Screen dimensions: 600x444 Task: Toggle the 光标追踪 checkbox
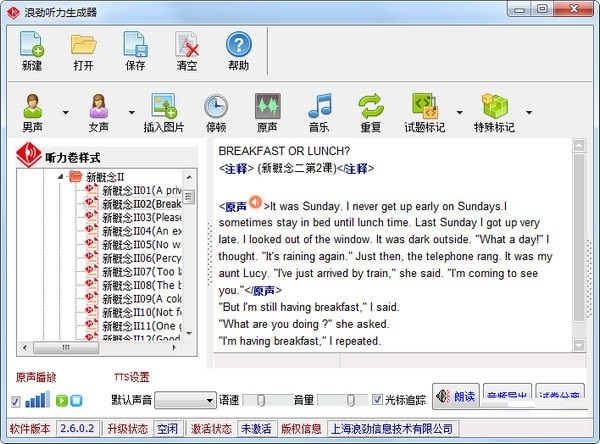[377, 400]
